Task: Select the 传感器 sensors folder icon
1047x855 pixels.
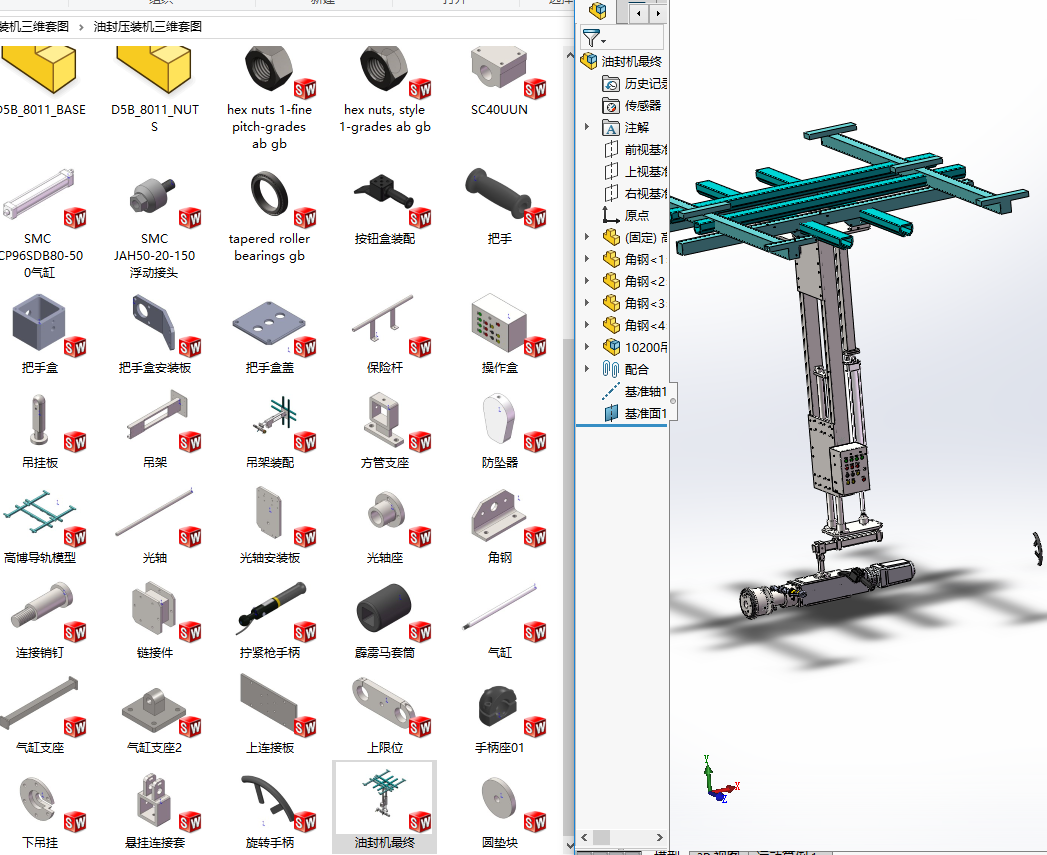Action: [x=611, y=105]
